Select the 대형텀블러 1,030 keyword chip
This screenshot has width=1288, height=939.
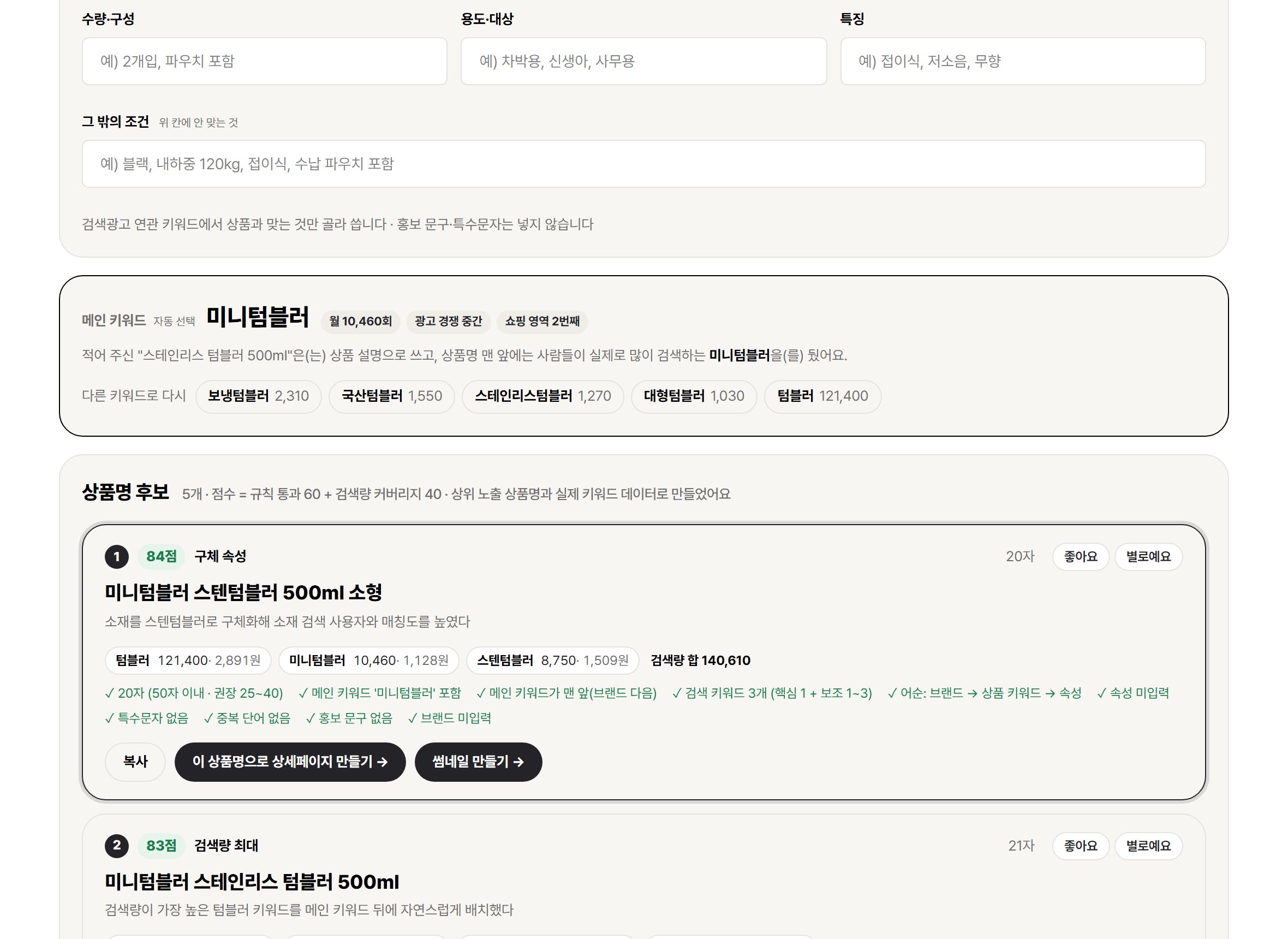pyautogui.click(x=694, y=396)
